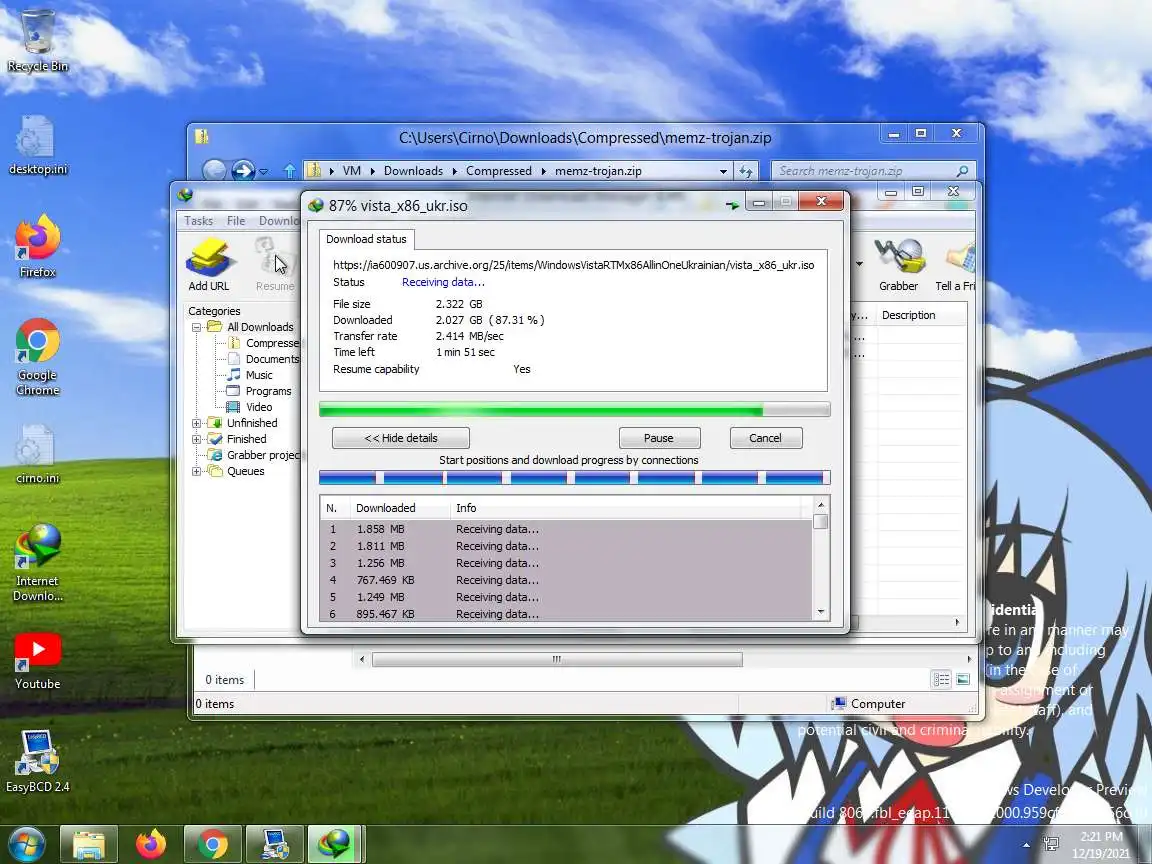Collapse the All Downloads tree node
Image resolution: width=1152 pixels, height=864 pixels.
196,327
